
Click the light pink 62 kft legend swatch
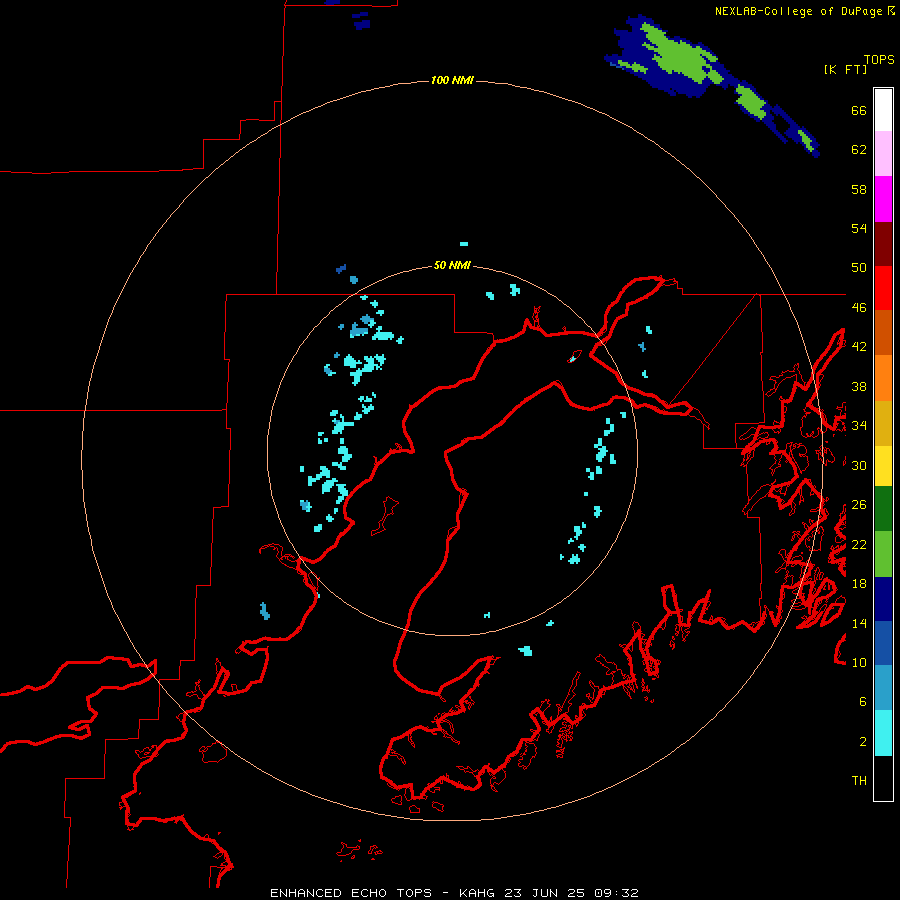click(883, 154)
